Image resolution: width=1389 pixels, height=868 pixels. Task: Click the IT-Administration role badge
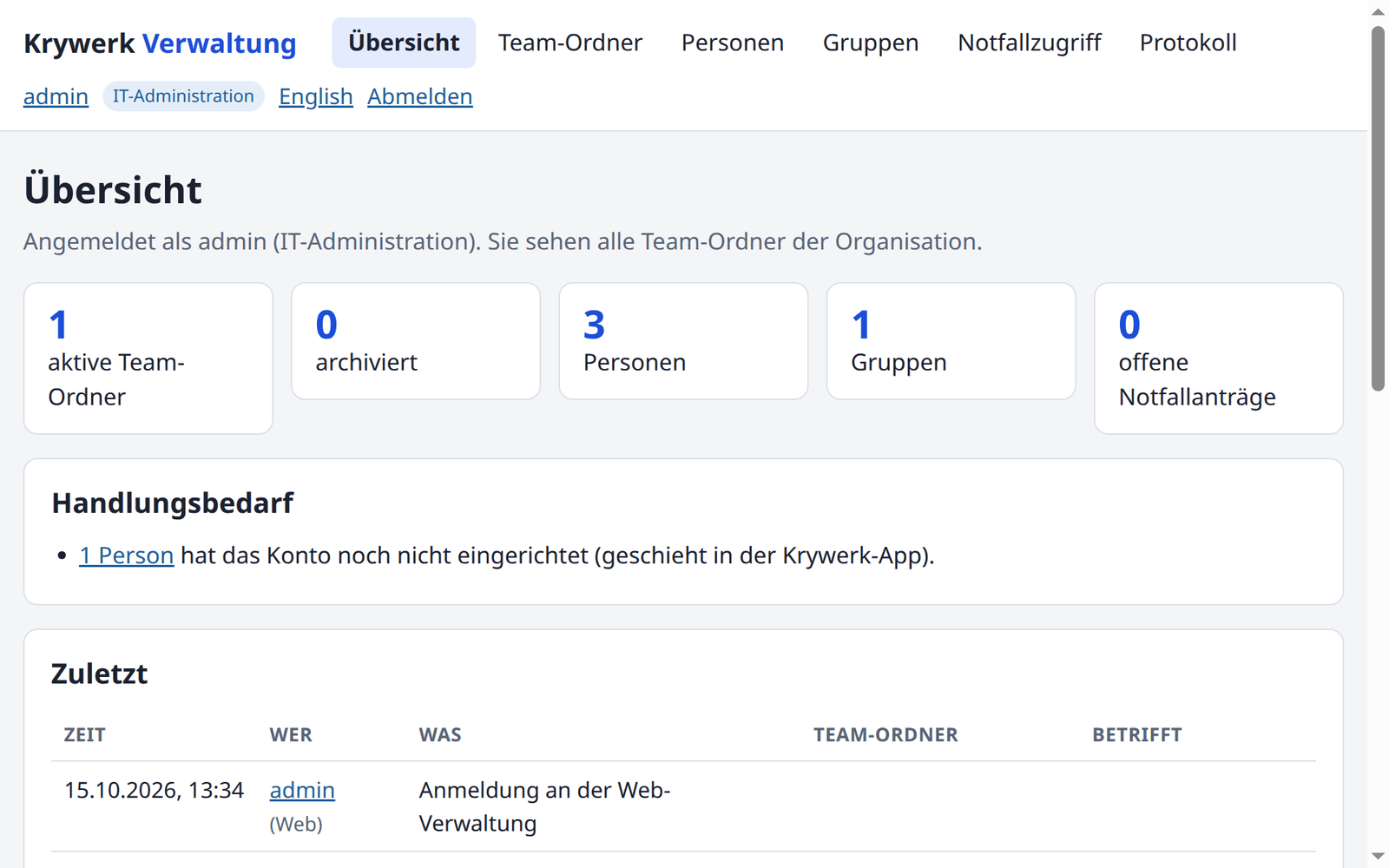pyautogui.click(x=183, y=96)
